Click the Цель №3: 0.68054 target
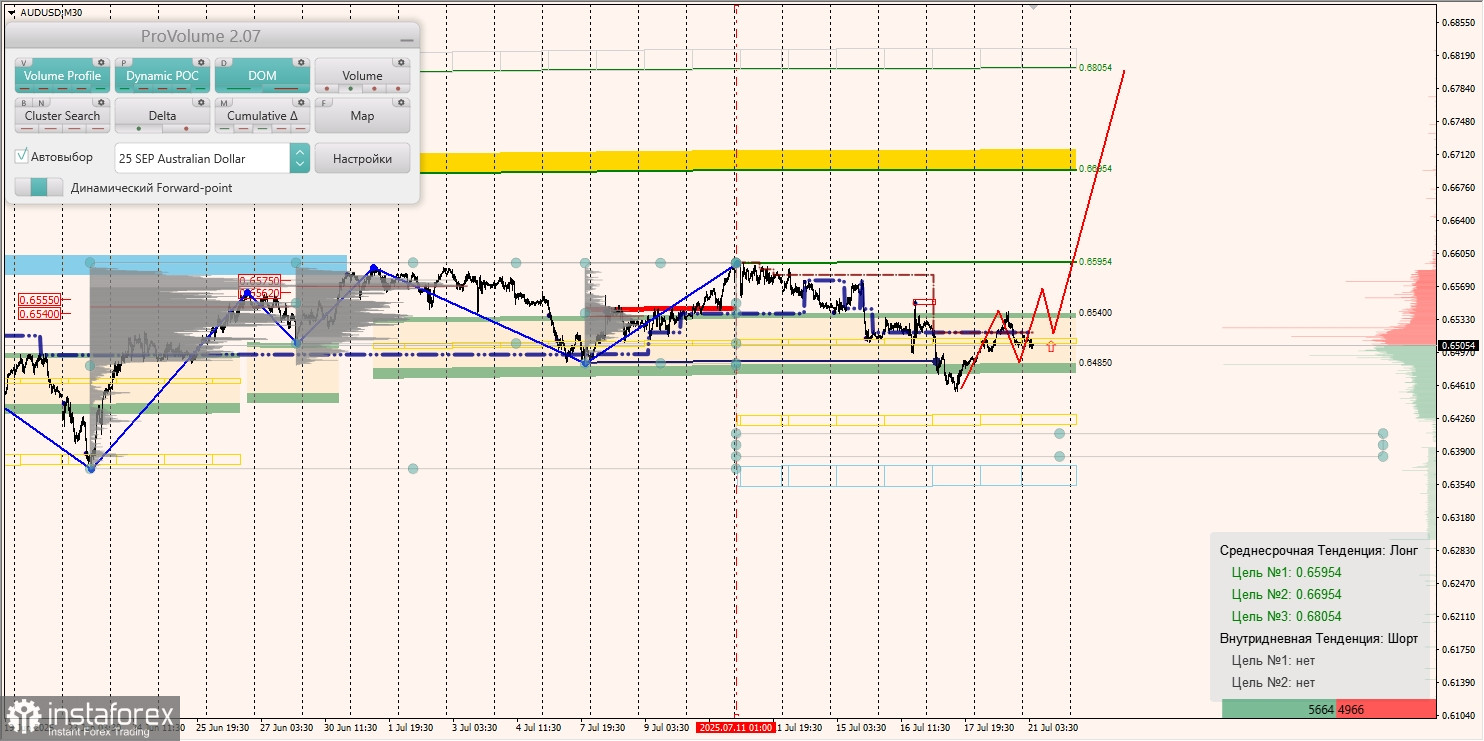Viewport: 1484px width, 741px height. (x=1286, y=616)
